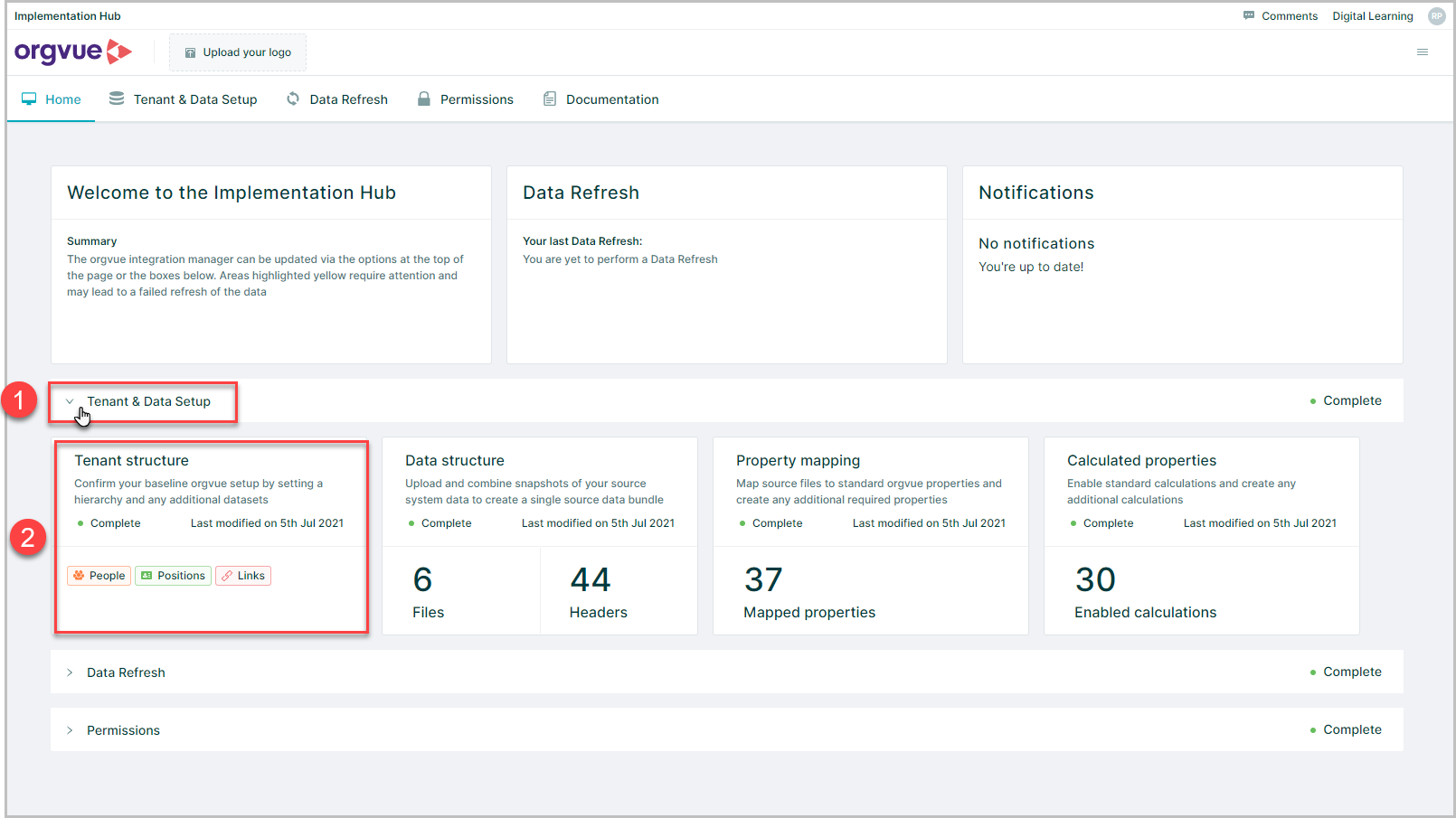Expand the Permissions section row
The height and width of the screenshot is (818, 1456).
pyautogui.click(x=727, y=729)
